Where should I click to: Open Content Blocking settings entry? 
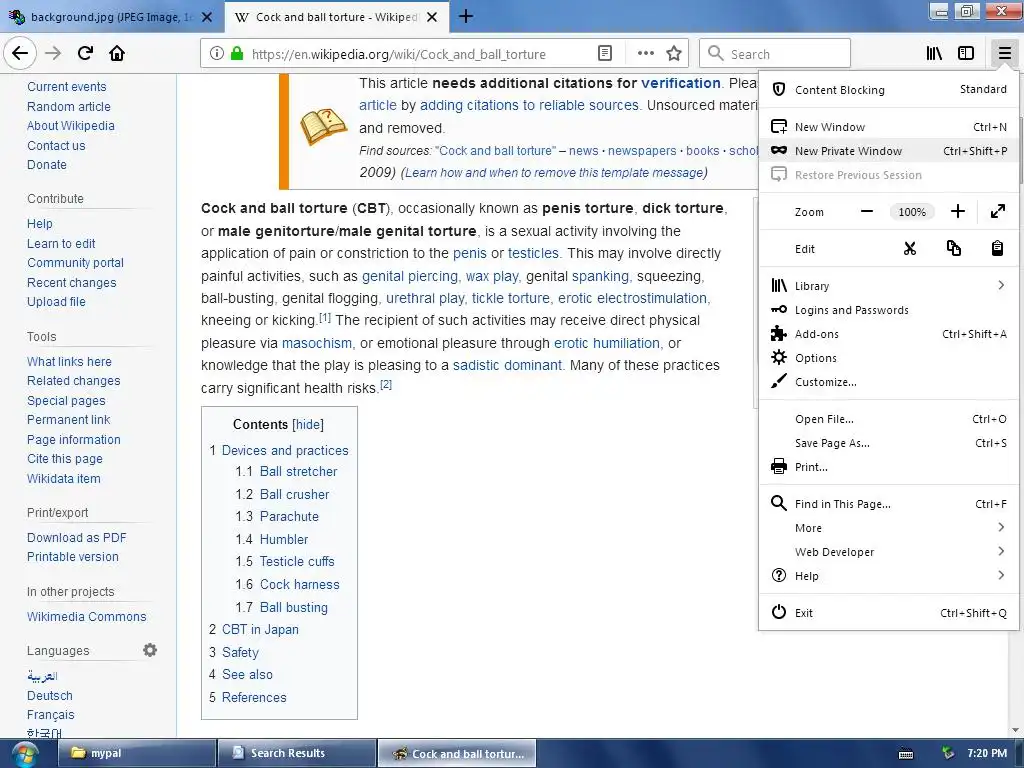tap(889, 89)
